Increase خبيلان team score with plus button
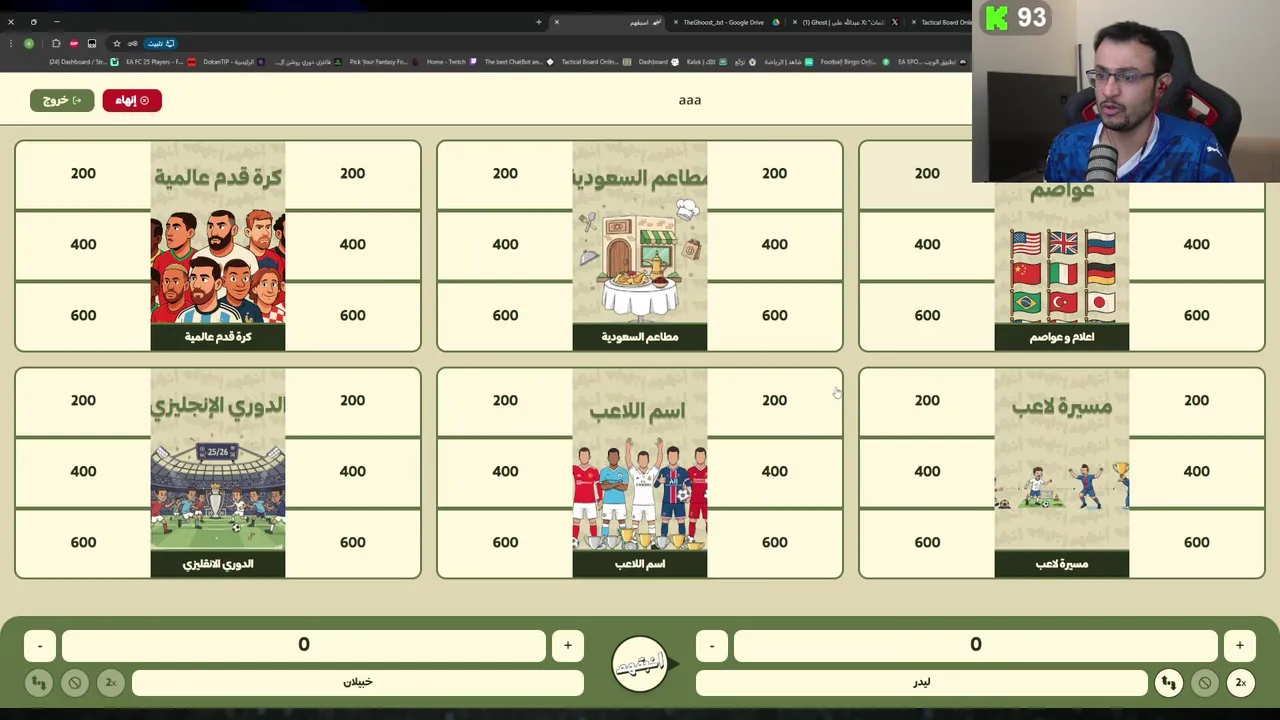This screenshot has height=720, width=1280. (x=568, y=646)
